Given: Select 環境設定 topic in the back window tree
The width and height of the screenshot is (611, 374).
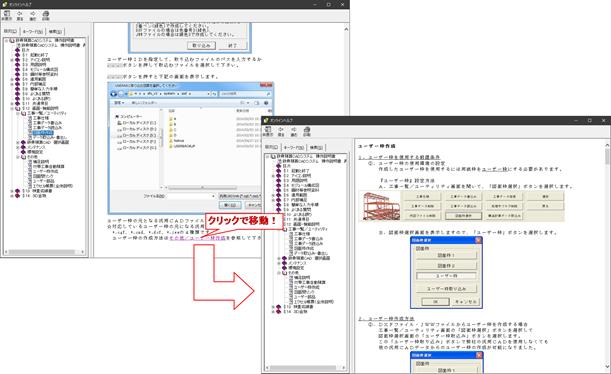Looking at the screenshot, I should coord(35,152).
